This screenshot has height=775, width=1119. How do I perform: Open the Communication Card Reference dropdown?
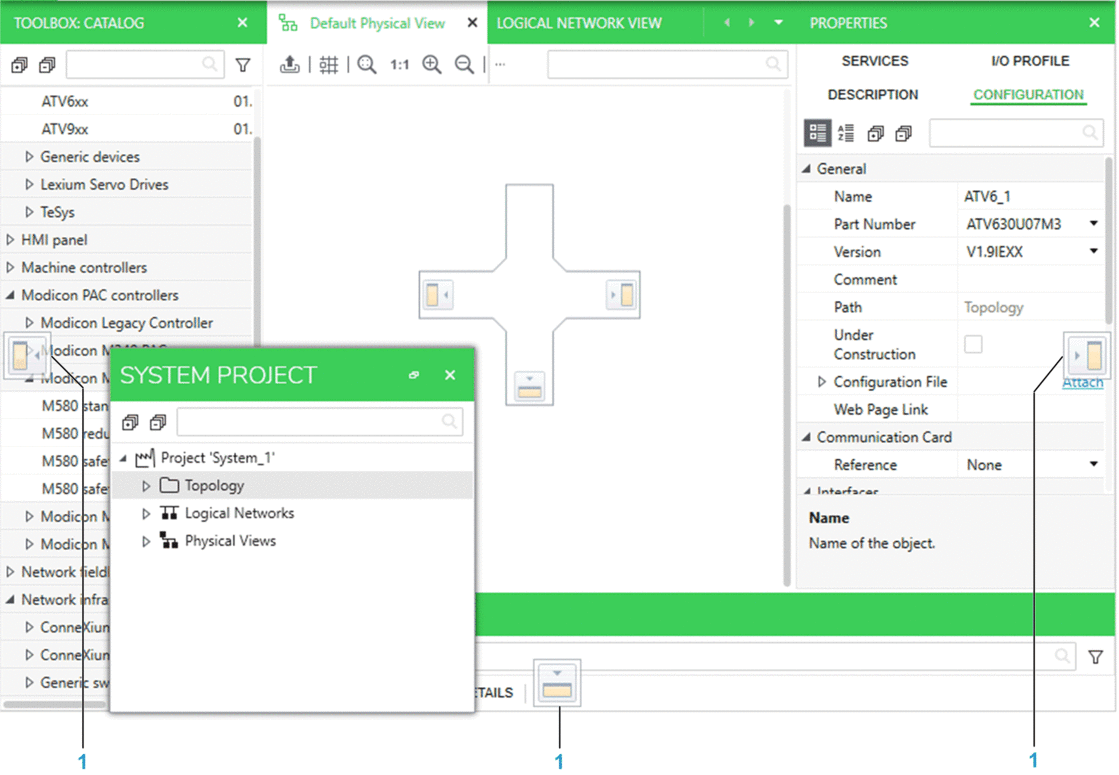(1093, 465)
